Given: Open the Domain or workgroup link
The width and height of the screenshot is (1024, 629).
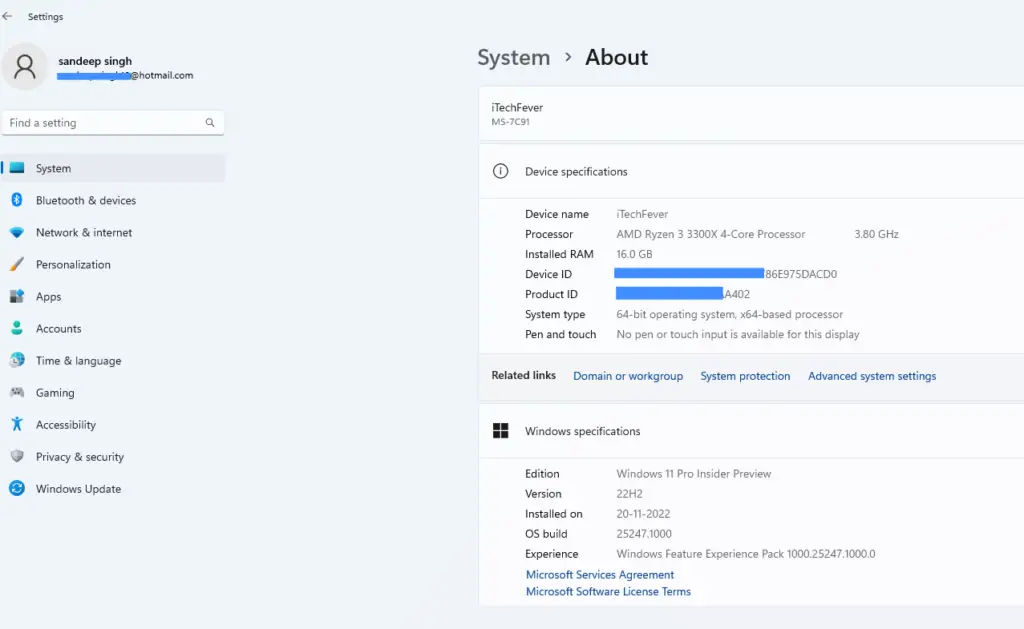Looking at the screenshot, I should tap(628, 376).
